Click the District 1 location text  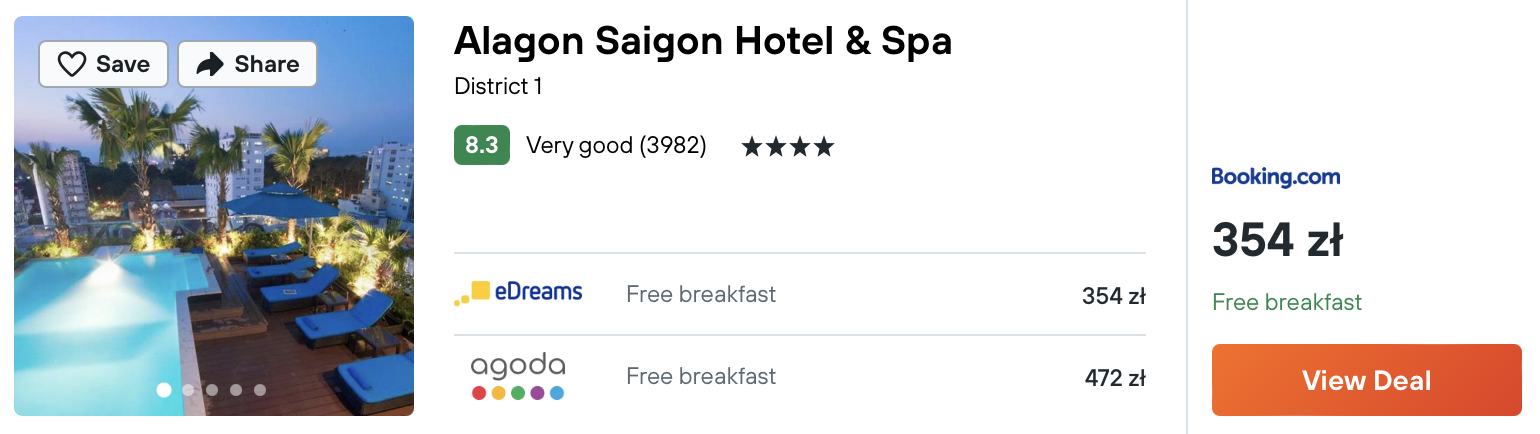tap(498, 87)
